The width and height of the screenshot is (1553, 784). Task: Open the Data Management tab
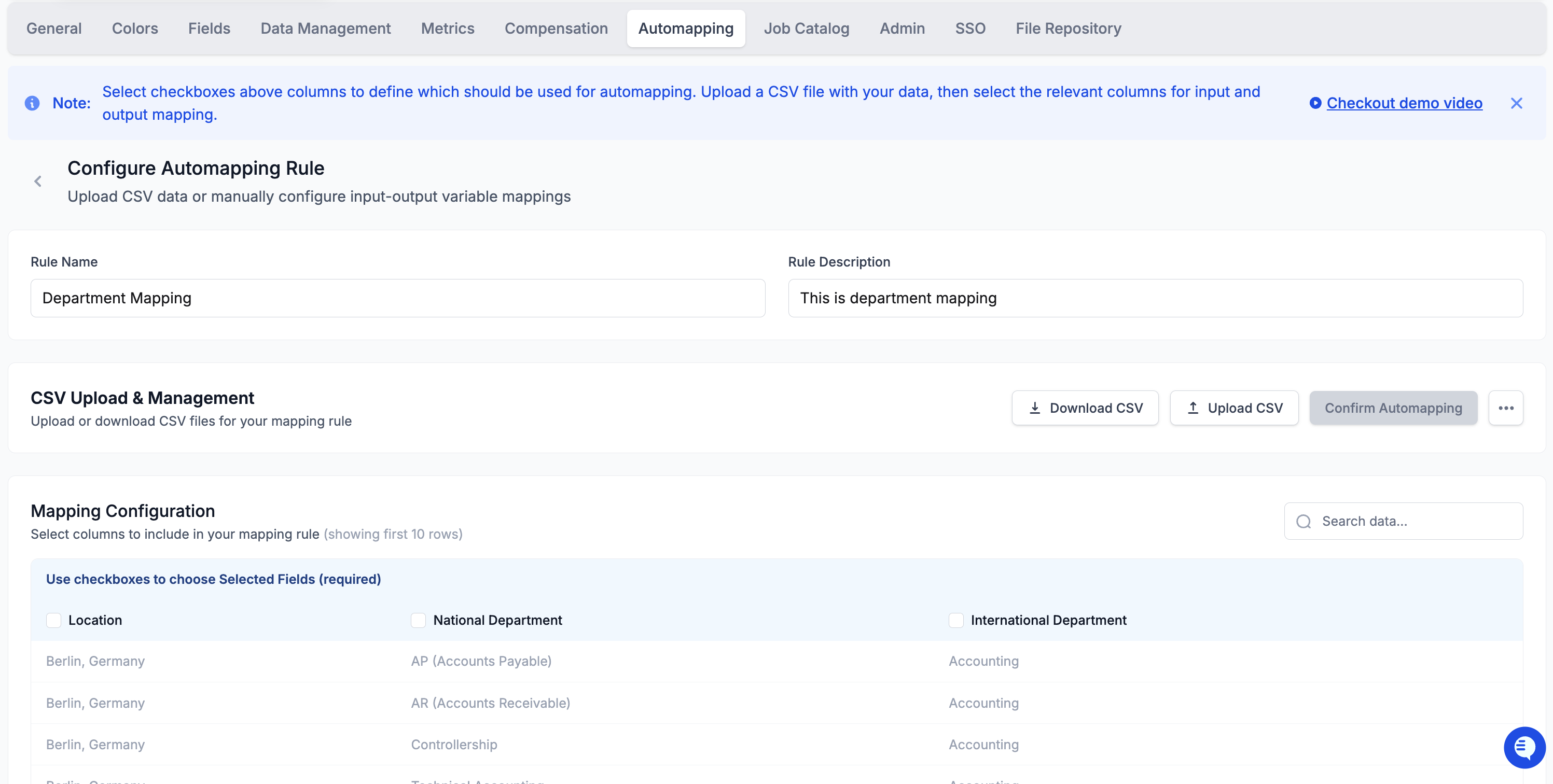(326, 29)
